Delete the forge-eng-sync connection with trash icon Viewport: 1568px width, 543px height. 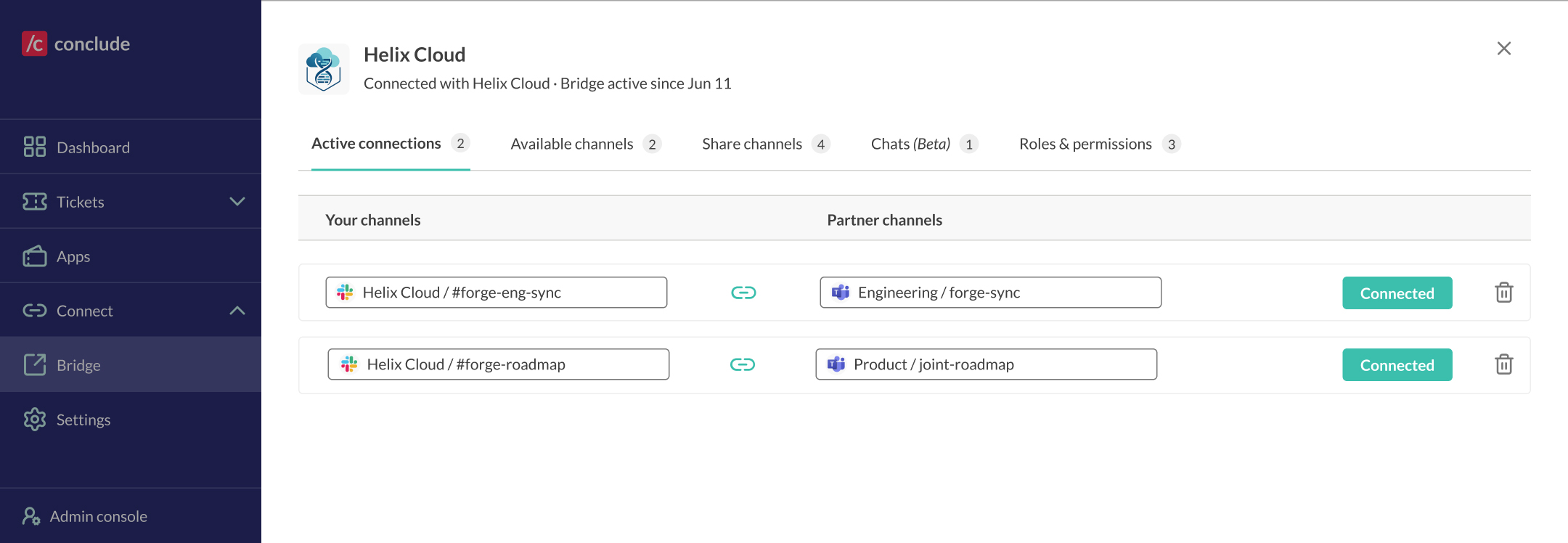[1504, 293]
